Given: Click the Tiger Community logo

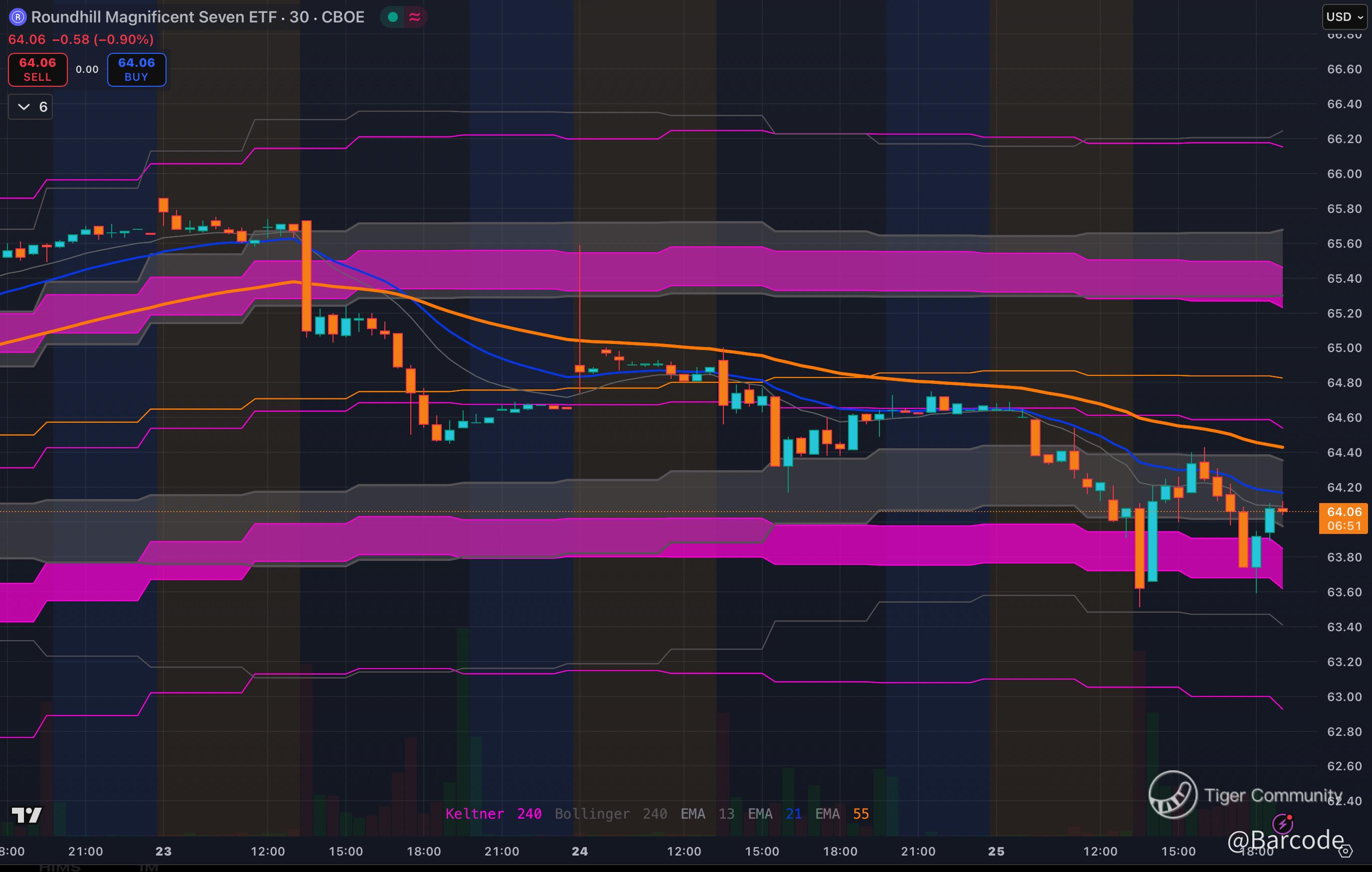Looking at the screenshot, I should [1173, 794].
